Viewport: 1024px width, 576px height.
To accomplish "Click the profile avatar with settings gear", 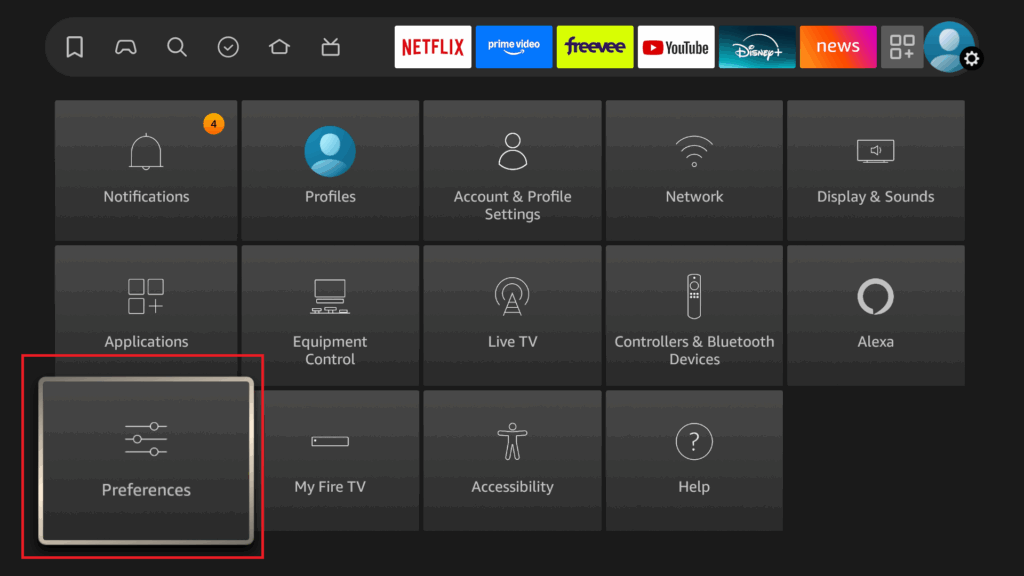I will (x=950, y=47).
